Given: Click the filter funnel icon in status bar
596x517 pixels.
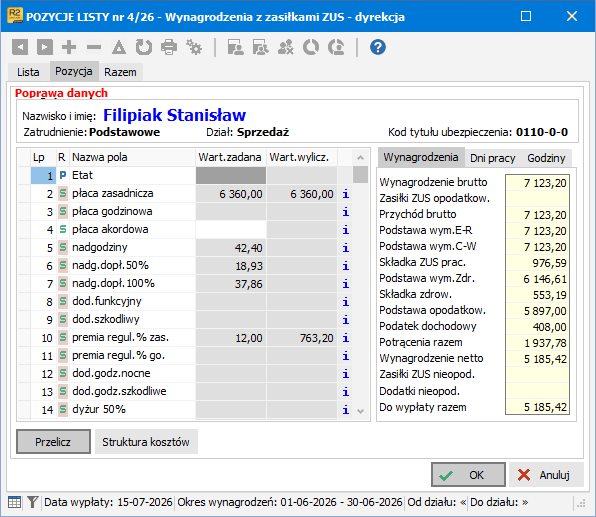Looking at the screenshot, I should click(33, 502).
